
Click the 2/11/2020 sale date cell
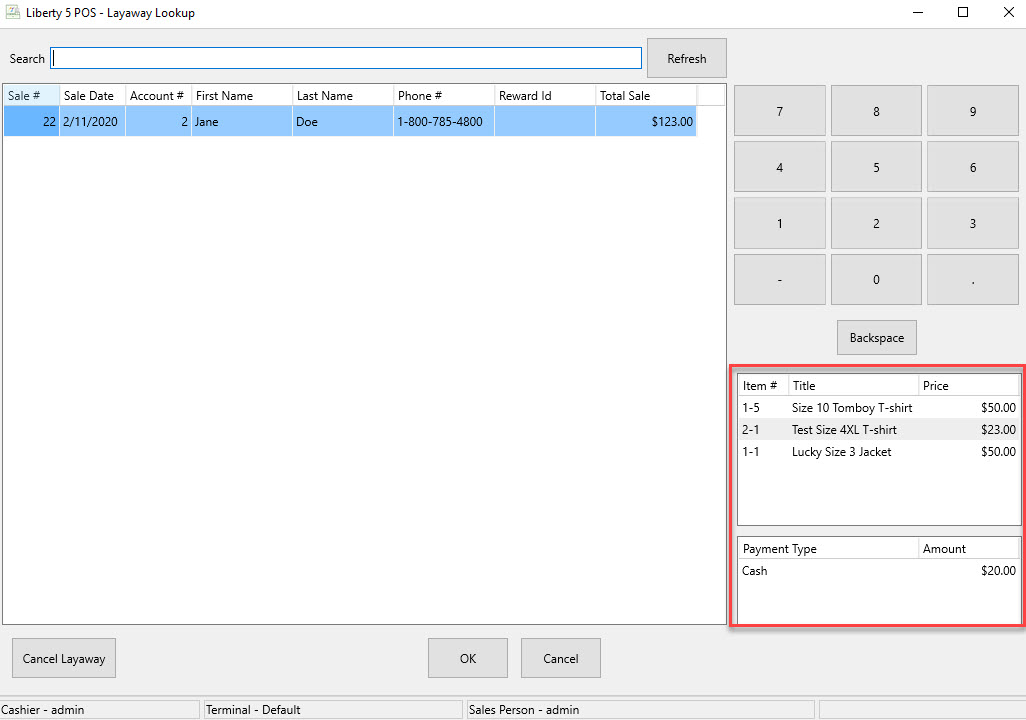92,122
